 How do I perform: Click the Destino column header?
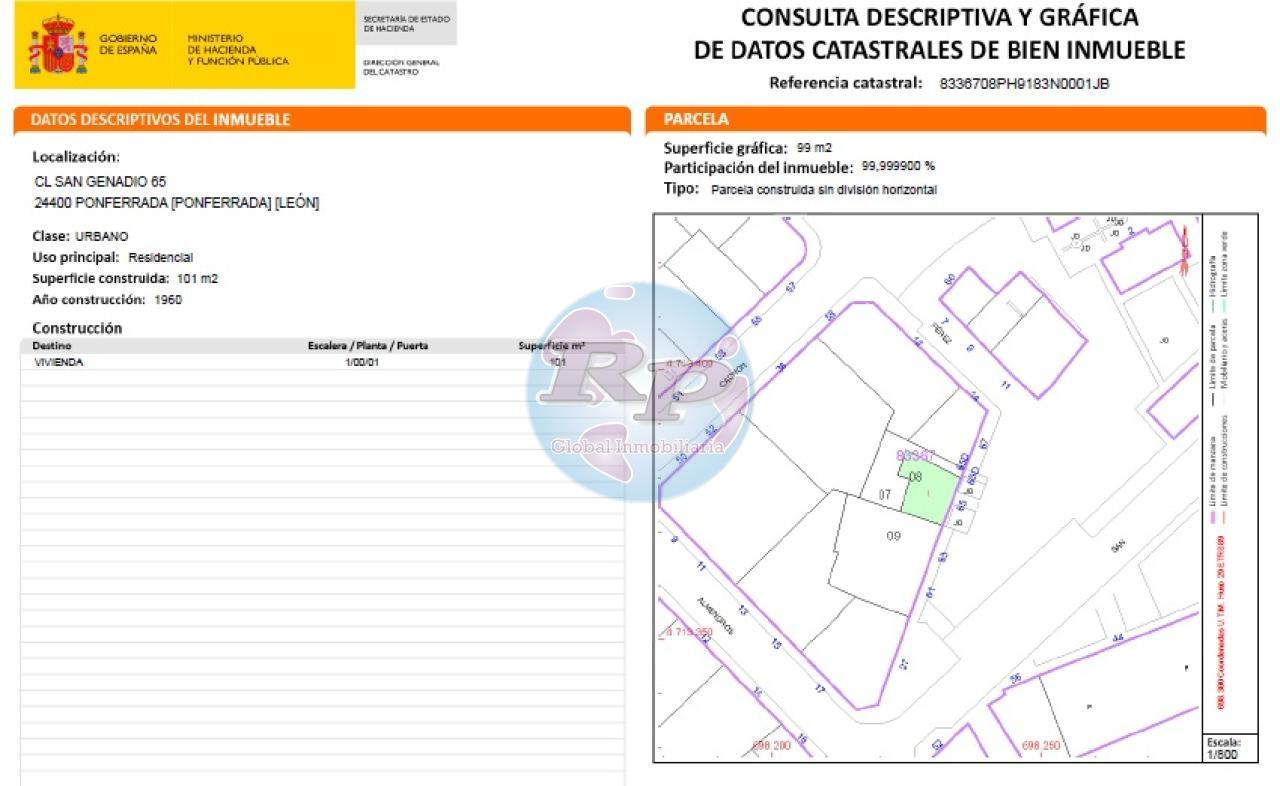(51, 346)
